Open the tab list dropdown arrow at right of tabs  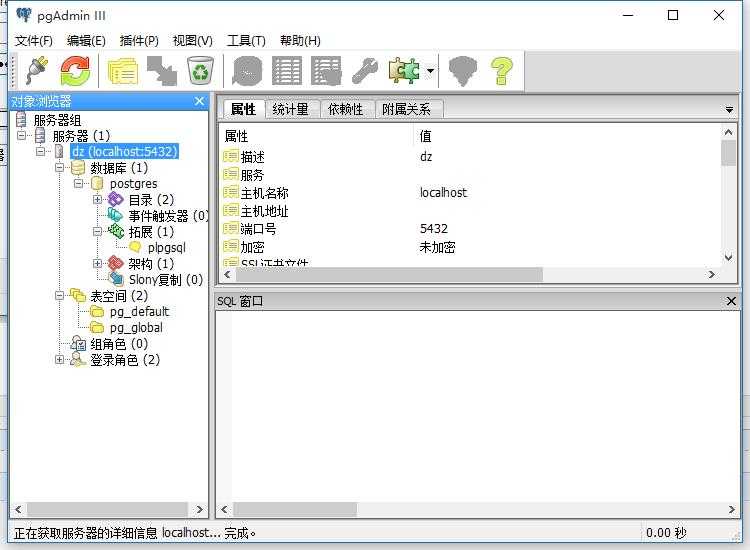[729, 110]
